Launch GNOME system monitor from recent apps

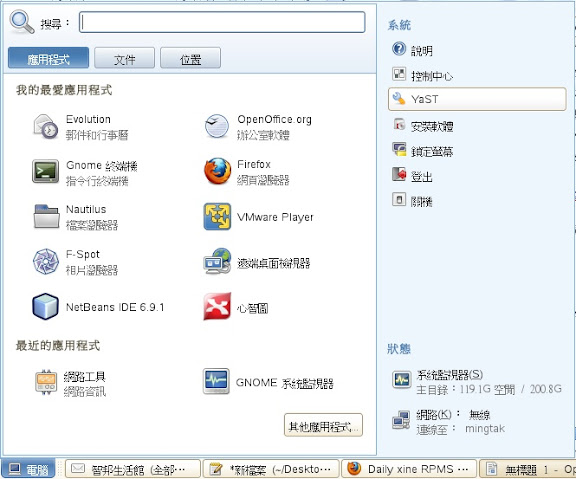coord(268,382)
